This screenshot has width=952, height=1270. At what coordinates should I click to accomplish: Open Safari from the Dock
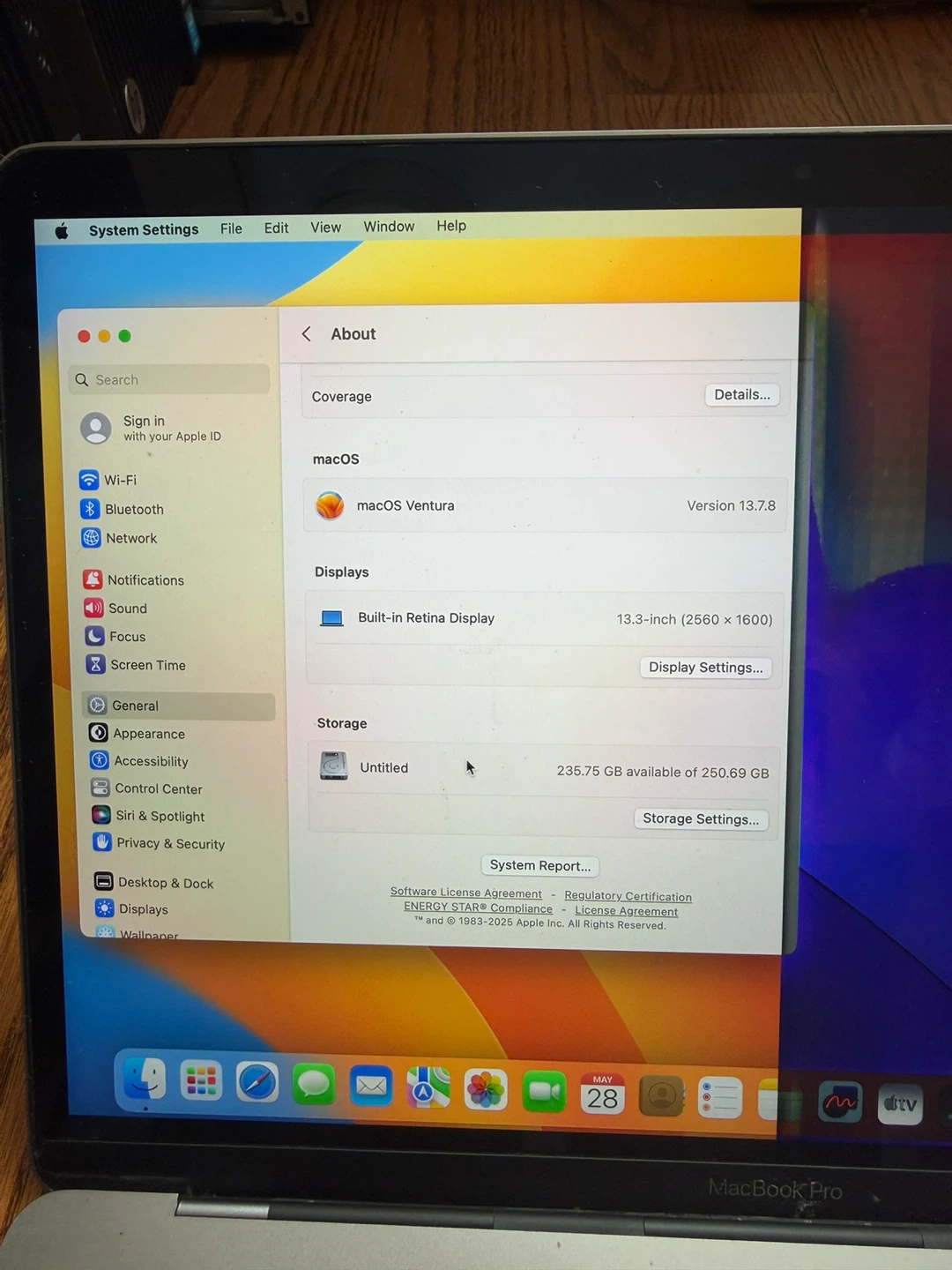(257, 1083)
